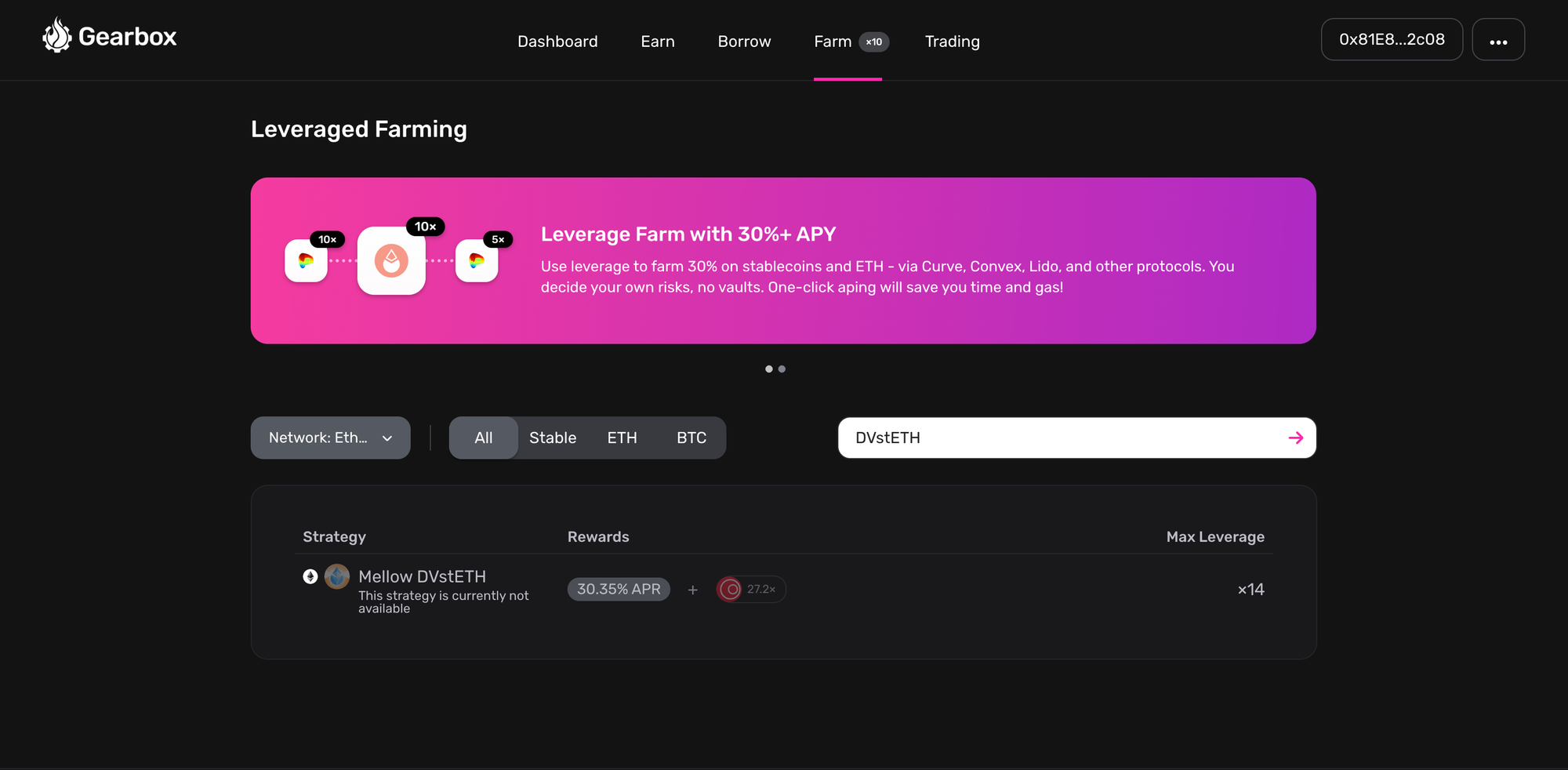Click the pink arrow in search field
The image size is (1568, 770).
pyautogui.click(x=1295, y=438)
